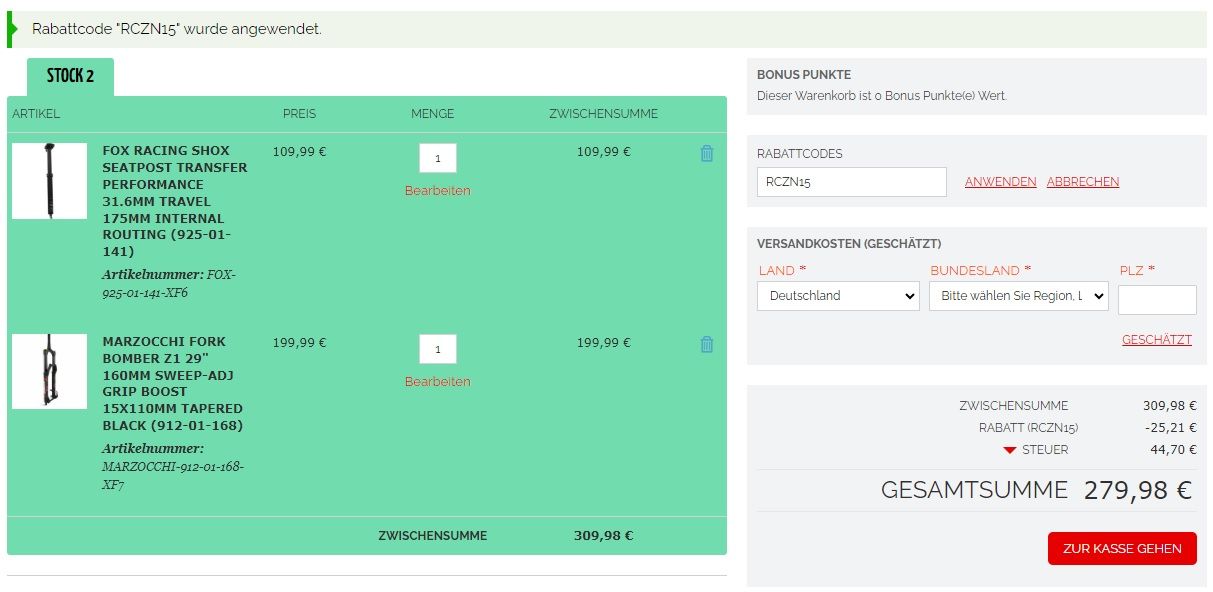Screen dimensions: 1213x592
Task: Click Bearbeiten under the Fox seatpost
Action: click(x=437, y=191)
